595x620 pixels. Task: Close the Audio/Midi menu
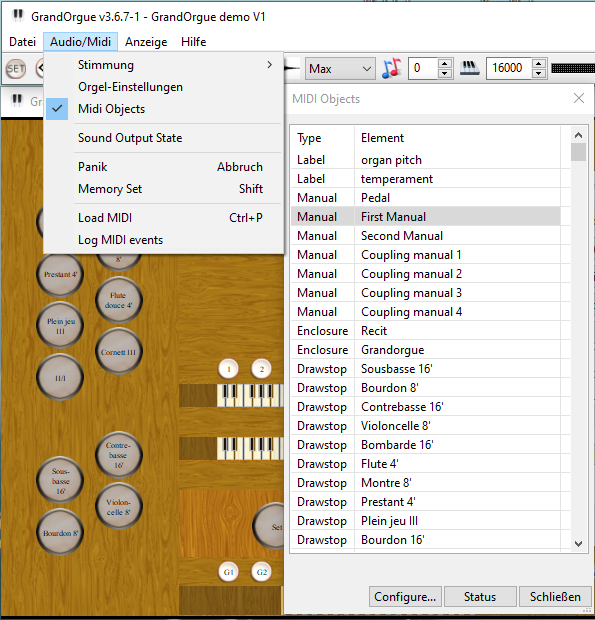[x=80, y=42]
